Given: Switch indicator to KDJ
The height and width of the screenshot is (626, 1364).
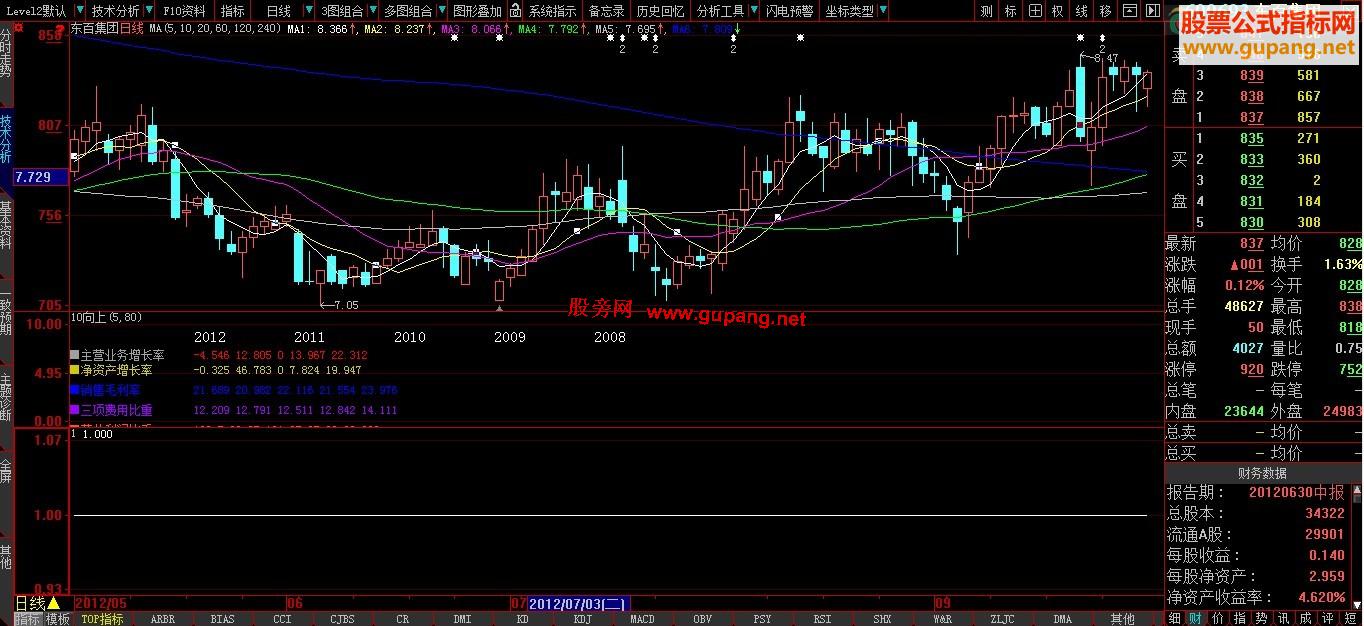Looking at the screenshot, I should [x=582, y=619].
